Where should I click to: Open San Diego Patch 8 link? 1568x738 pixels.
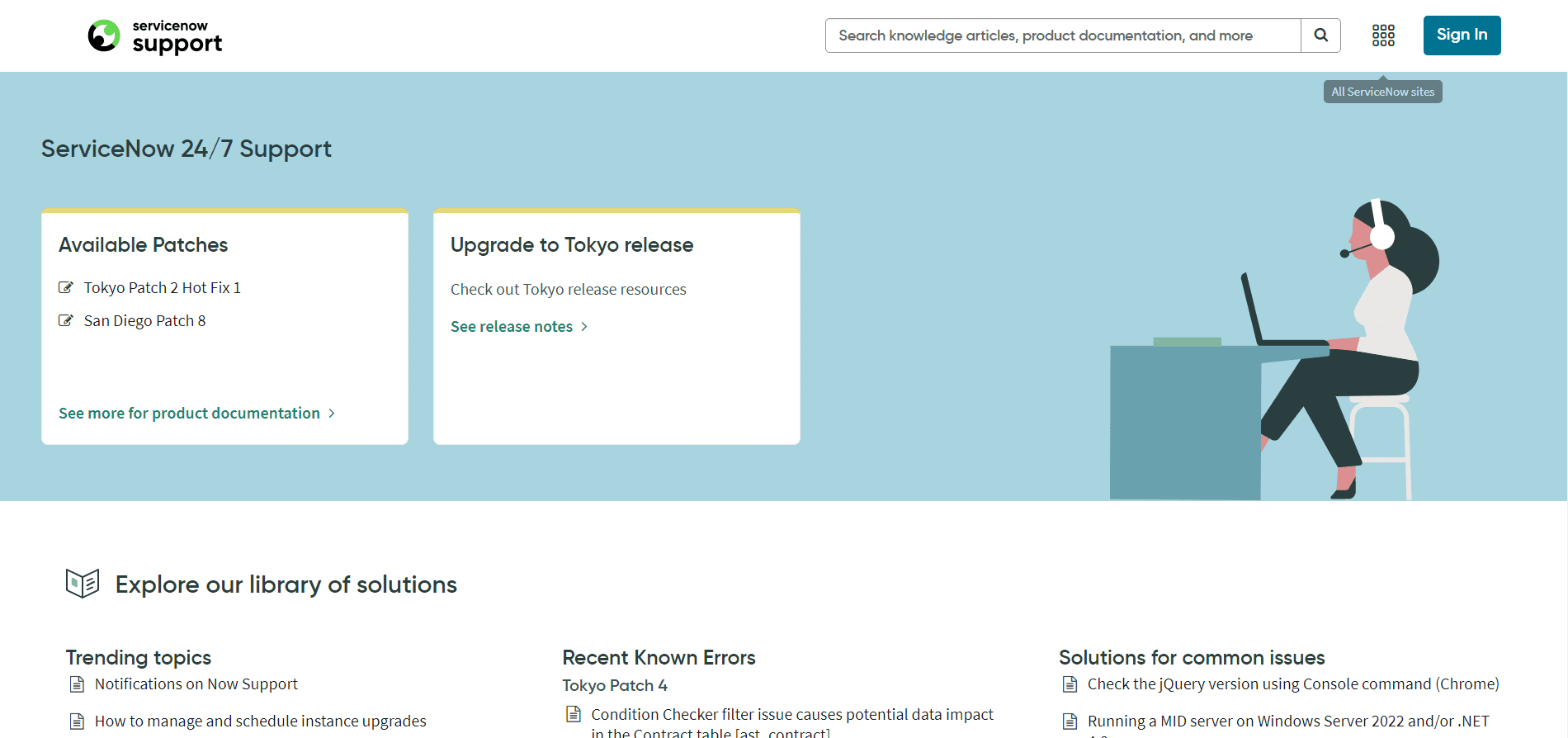[145, 320]
